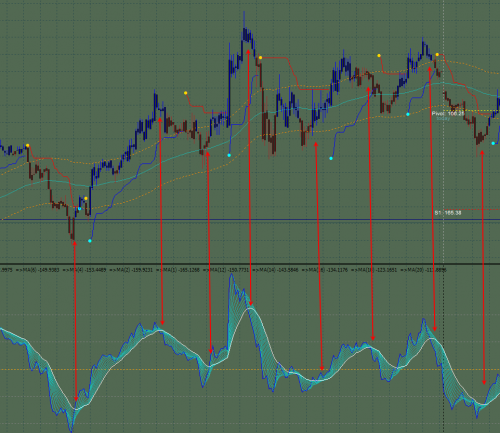Click the red arrowhead at the highest price peak
Screen dimensions: 500x433
pyautogui.click(x=248, y=52)
